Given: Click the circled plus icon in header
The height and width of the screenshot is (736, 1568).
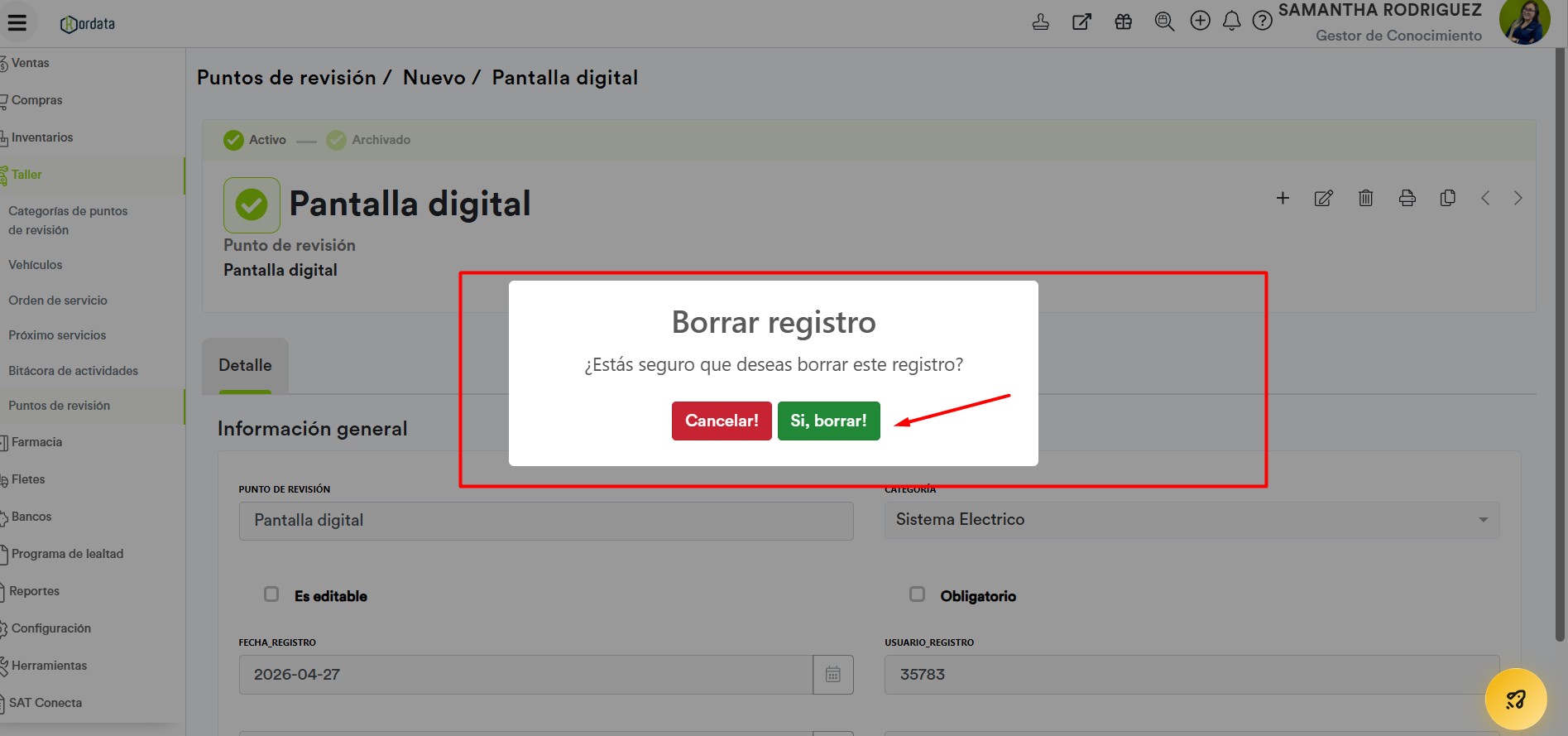Looking at the screenshot, I should 1200,21.
